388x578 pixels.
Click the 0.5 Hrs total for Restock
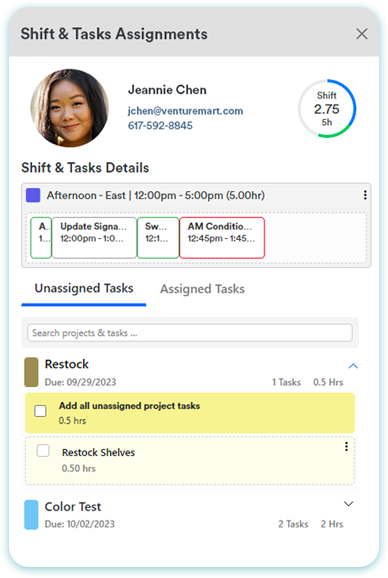[328, 382]
